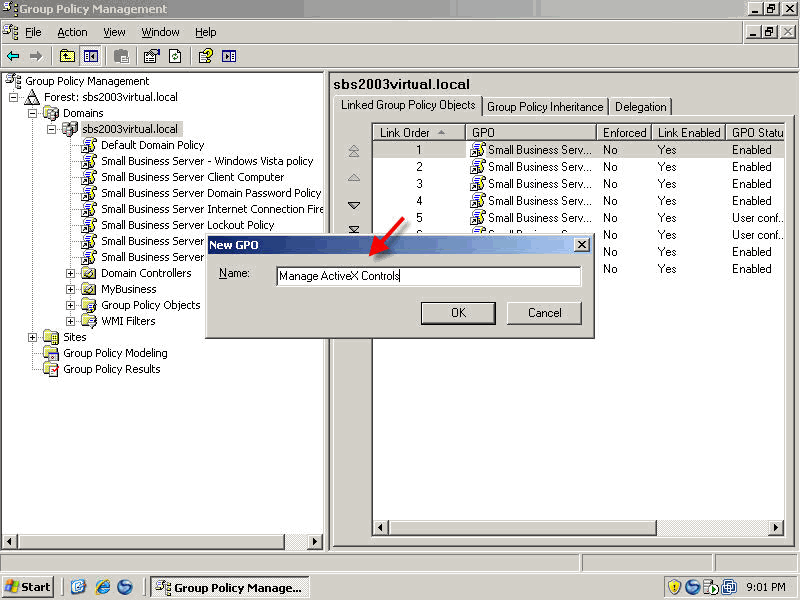Click the Back arrow toolbar icon
Image resolution: width=800 pixels, height=600 pixels.
click(x=13, y=56)
